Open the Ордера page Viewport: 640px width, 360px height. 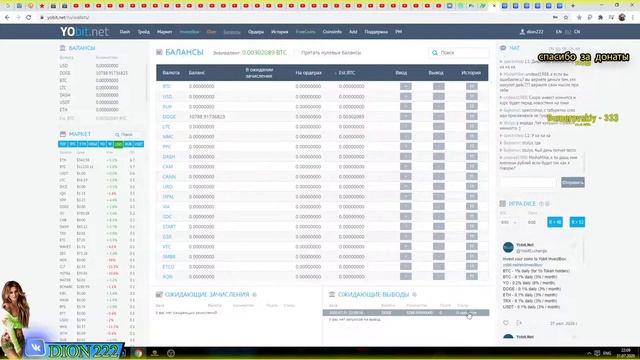coord(256,32)
